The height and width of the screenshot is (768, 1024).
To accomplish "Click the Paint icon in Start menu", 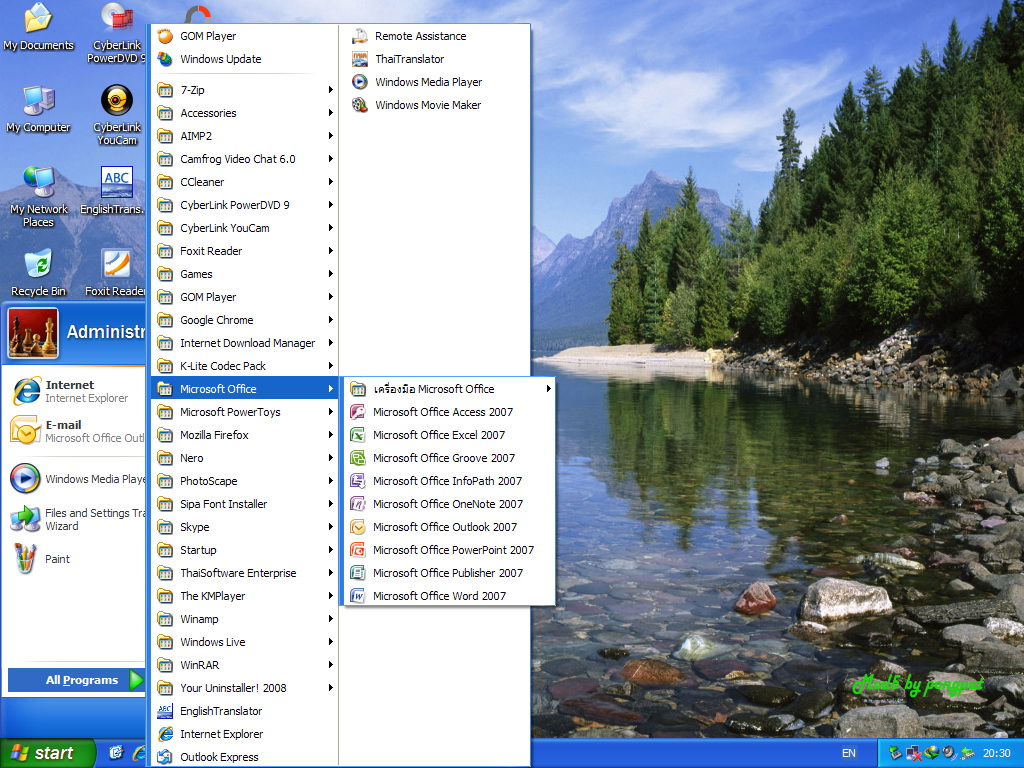I will [x=25, y=559].
